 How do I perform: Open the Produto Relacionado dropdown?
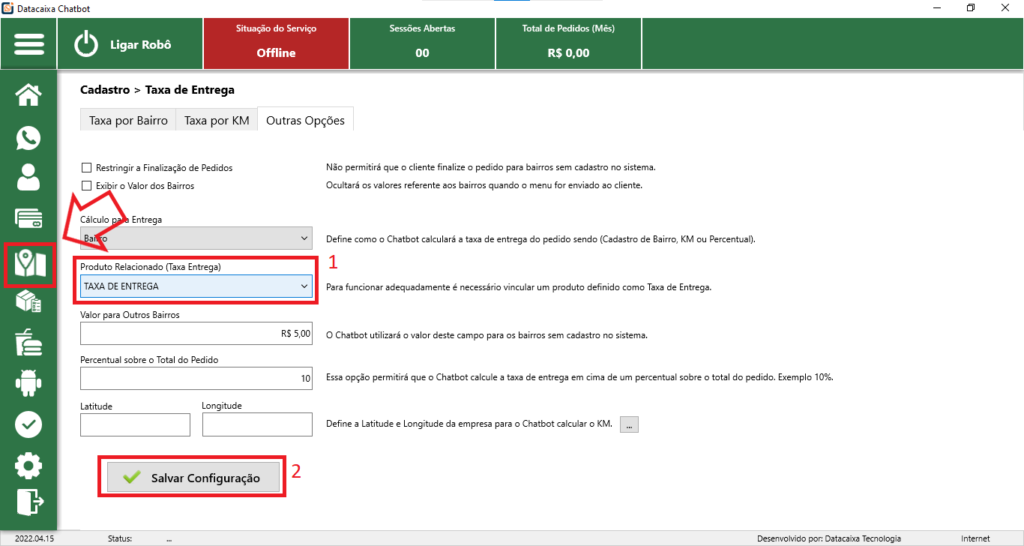coord(196,287)
